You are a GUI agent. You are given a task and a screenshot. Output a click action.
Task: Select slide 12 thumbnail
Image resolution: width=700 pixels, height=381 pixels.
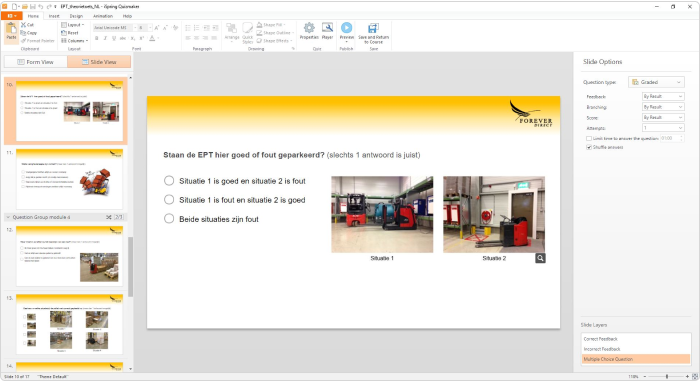click(x=69, y=256)
